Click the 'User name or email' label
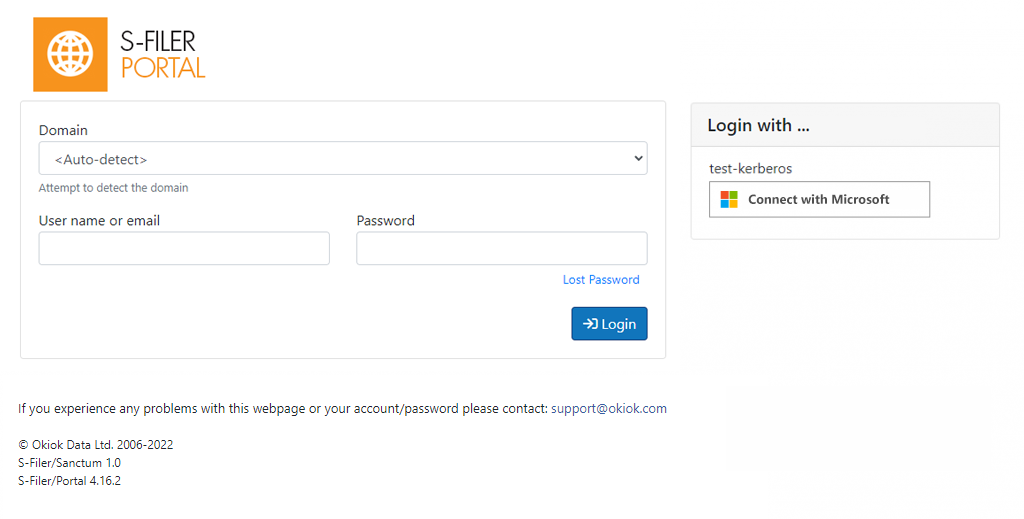The height and width of the screenshot is (519, 1024). click(x=99, y=221)
